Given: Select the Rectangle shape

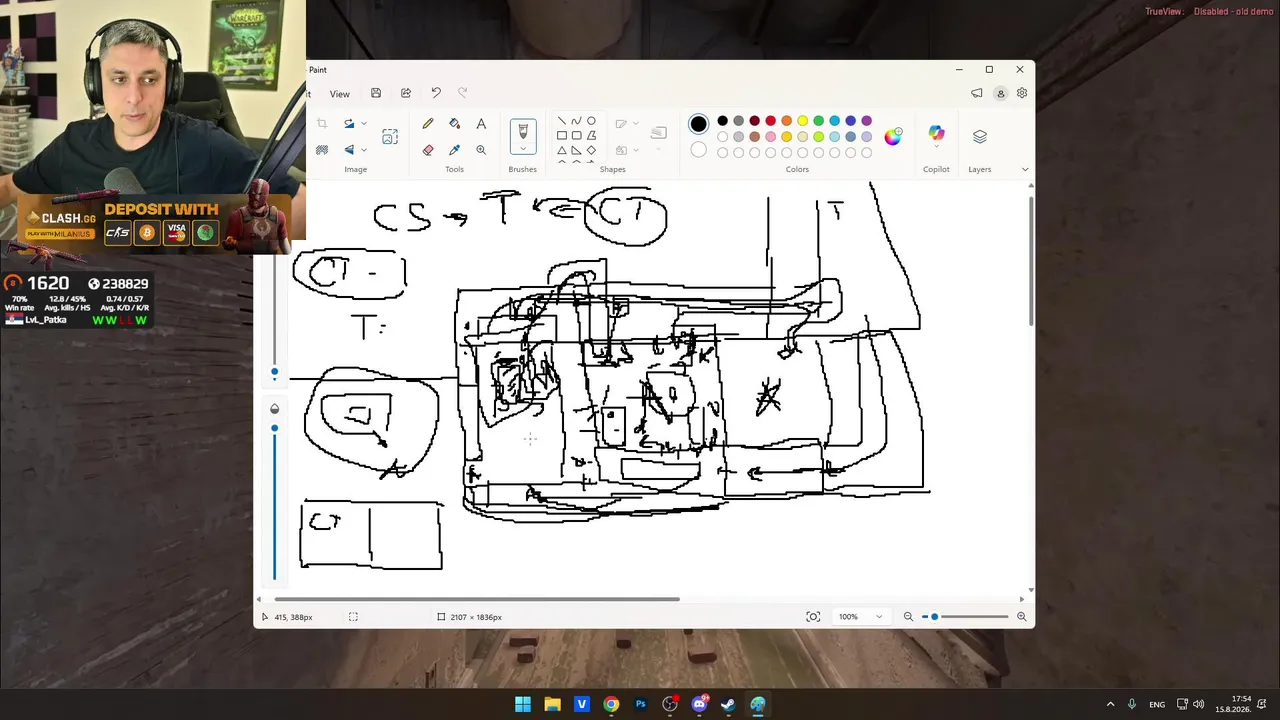Looking at the screenshot, I should [x=562, y=136].
